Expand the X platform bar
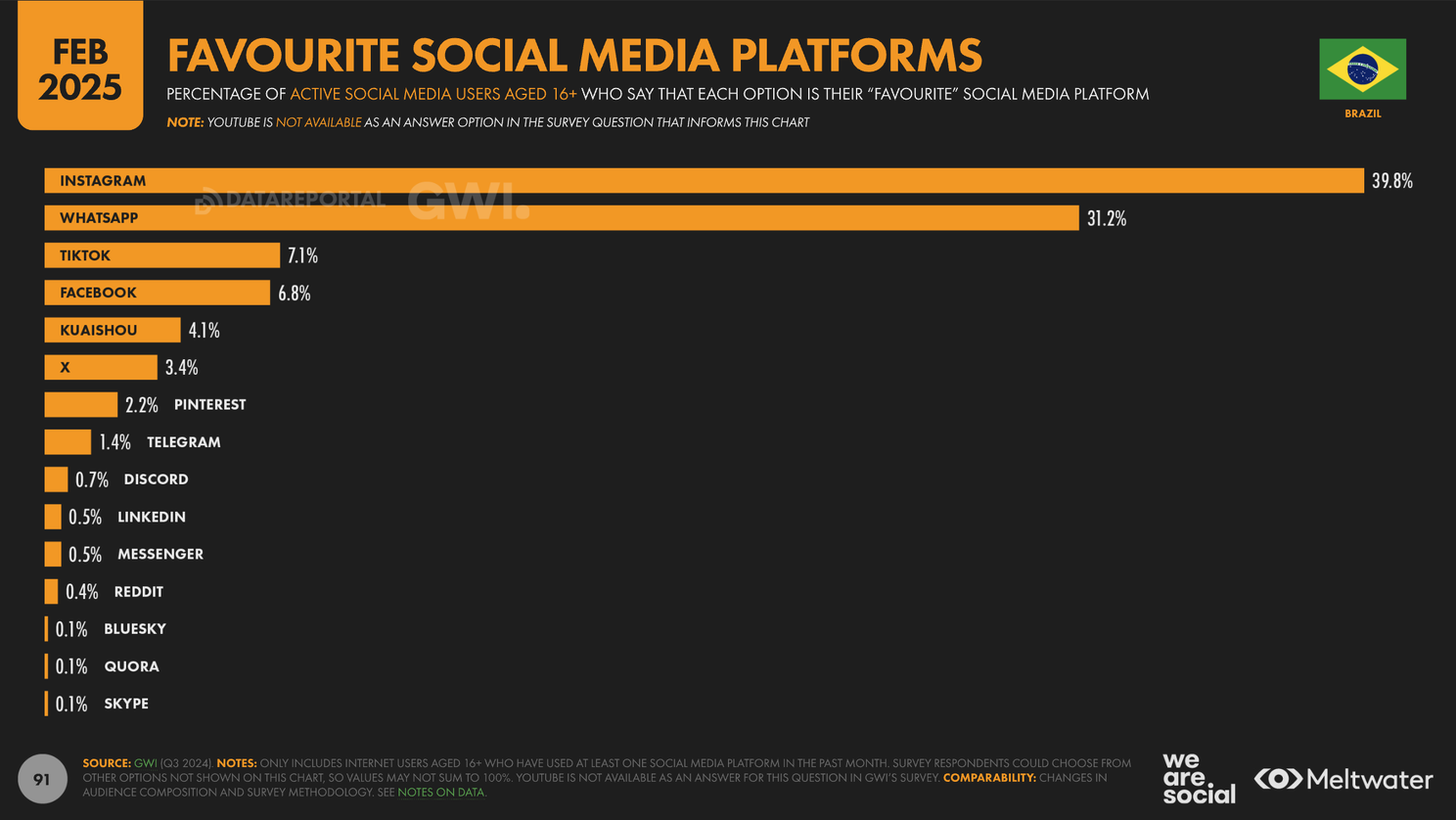Image resolution: width=1456 pixels, height=820 pixels. [98, 367]
